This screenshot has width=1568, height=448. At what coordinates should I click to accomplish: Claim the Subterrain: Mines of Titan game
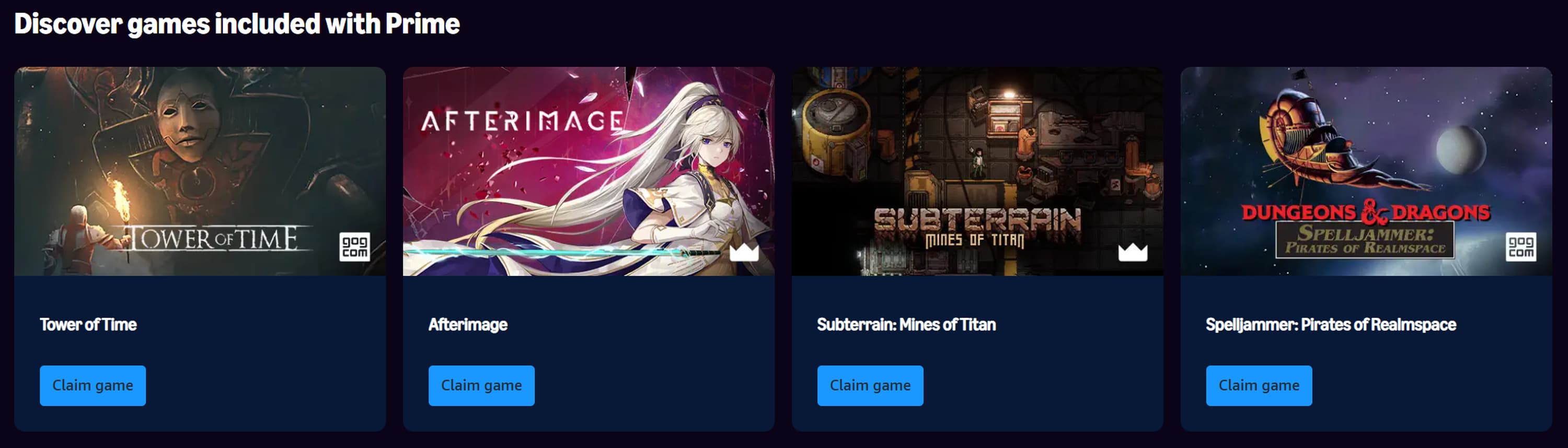point(870,385)
